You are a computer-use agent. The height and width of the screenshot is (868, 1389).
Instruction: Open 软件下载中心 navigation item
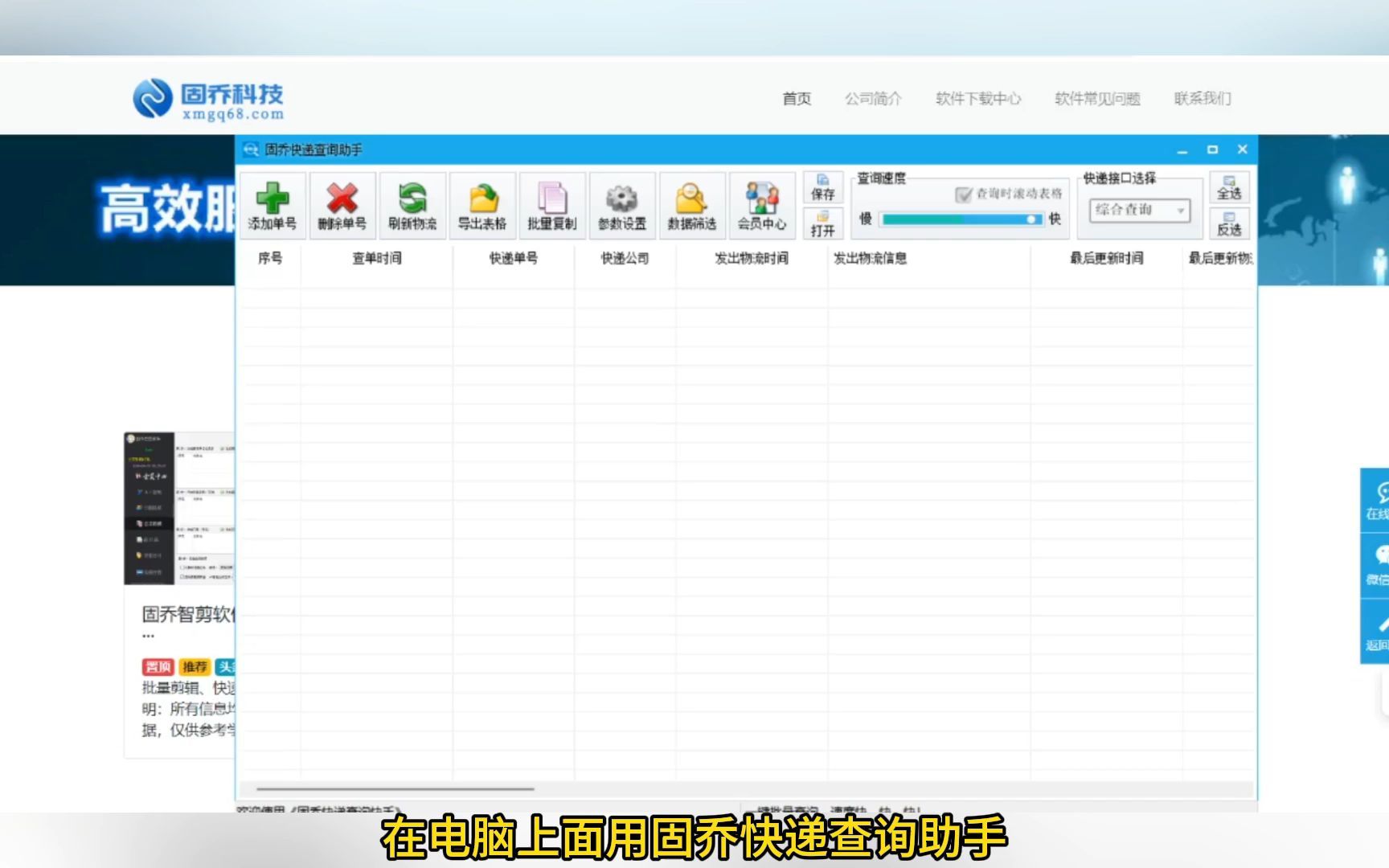click(978, 99)
